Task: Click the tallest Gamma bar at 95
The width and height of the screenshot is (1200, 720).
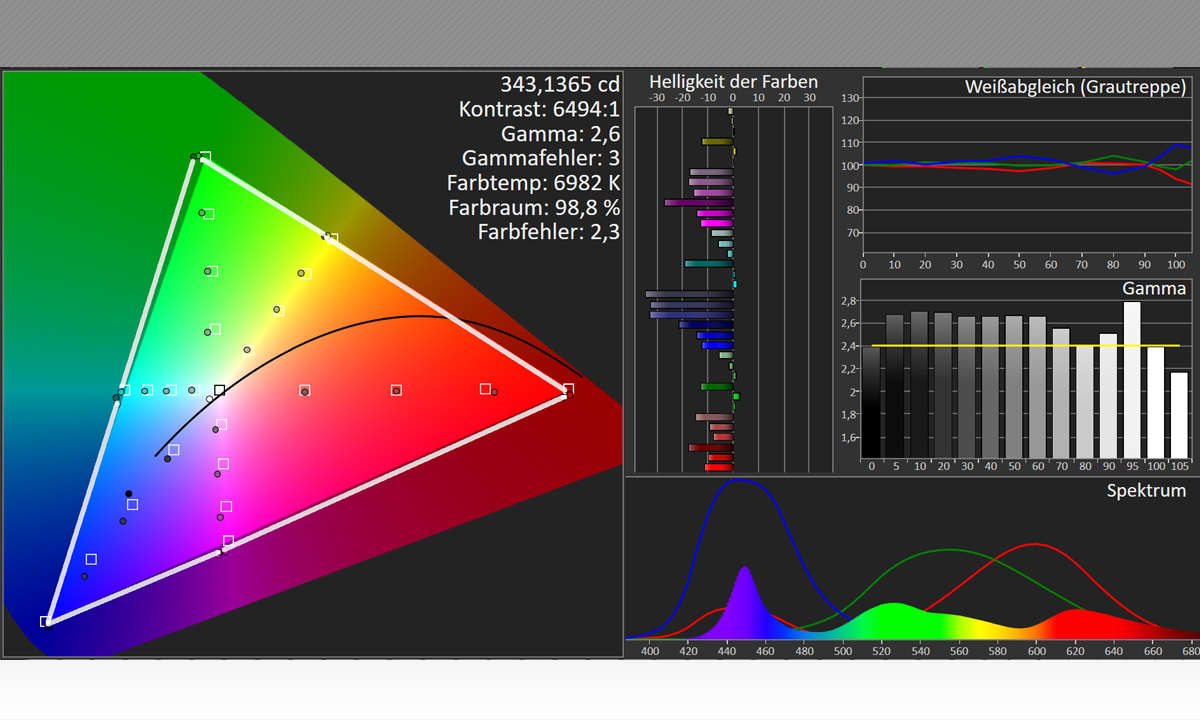Action: tap(1132, 380)
